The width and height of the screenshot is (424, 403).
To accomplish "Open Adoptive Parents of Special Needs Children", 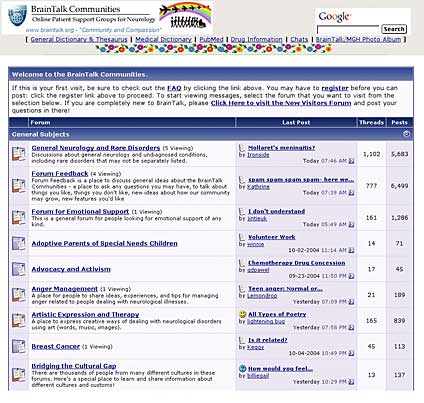I will pyautogui.click(x=104, y=243).
